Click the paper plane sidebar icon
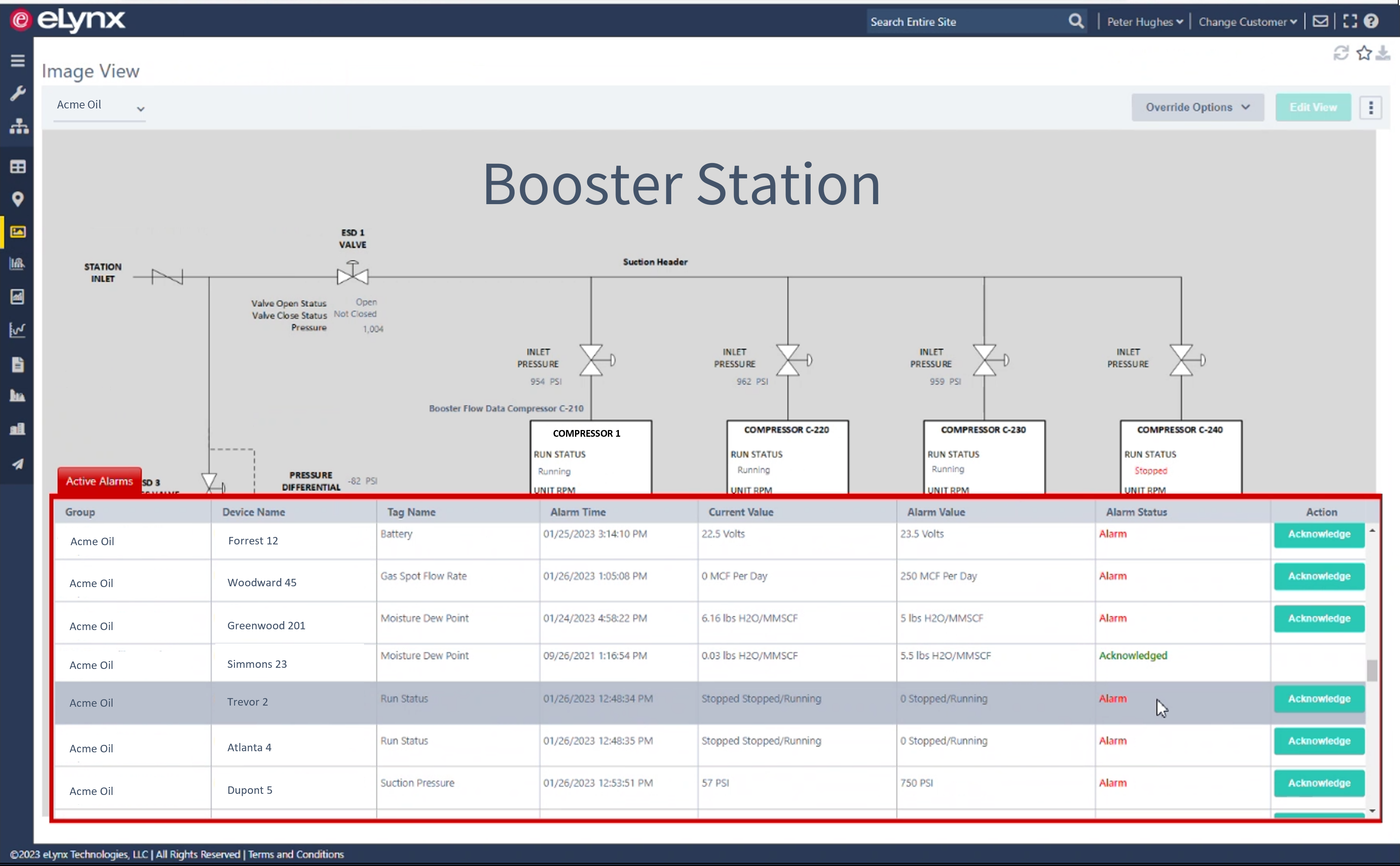This screenshot has height=866, width=1400. (18, 463)
